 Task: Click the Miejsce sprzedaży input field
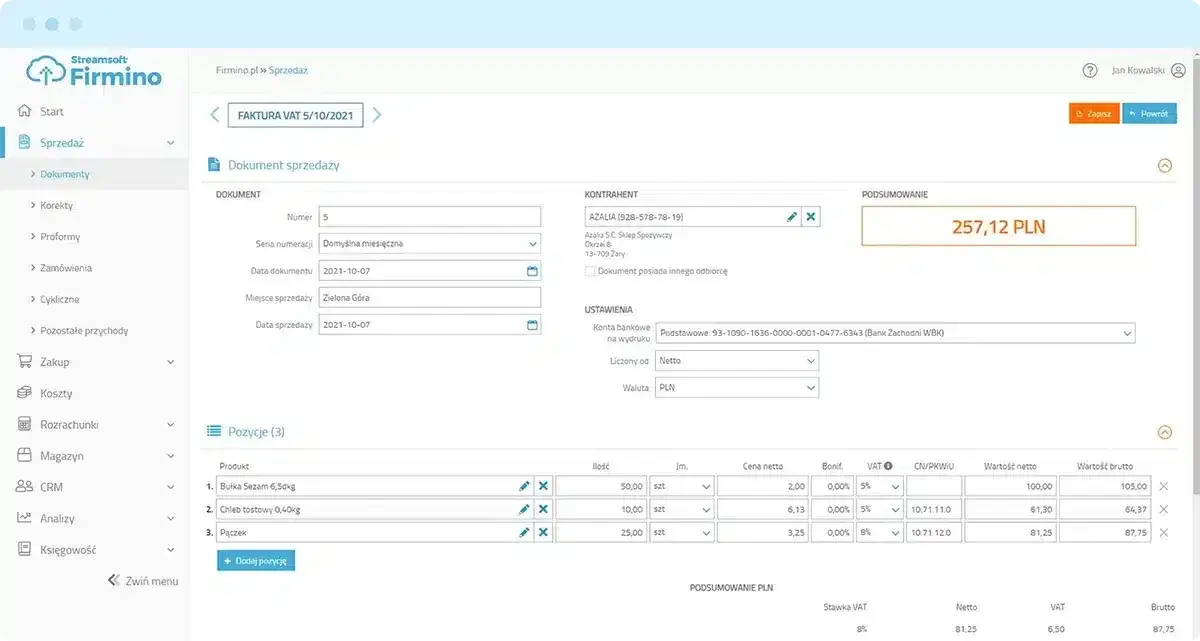pos(429,298)
